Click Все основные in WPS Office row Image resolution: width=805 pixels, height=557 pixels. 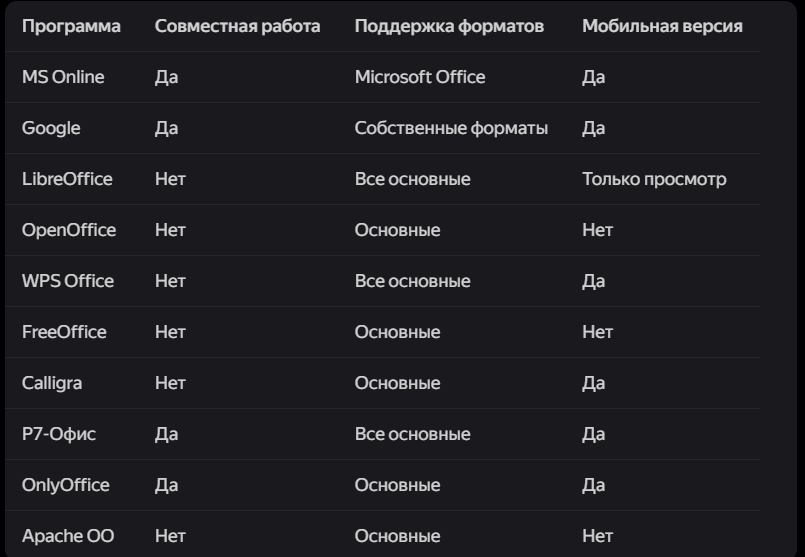pyautogui.click(x=412, y=281)
